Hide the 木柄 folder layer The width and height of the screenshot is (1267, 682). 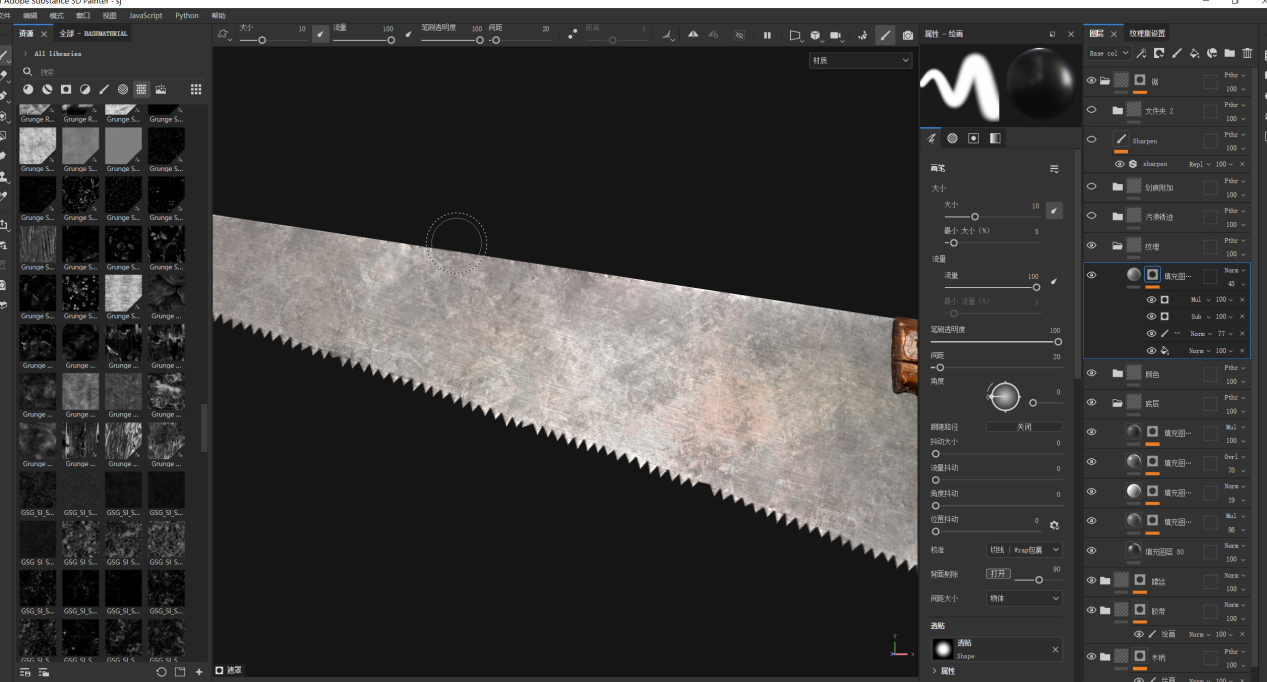click(x=1091, y=657)
